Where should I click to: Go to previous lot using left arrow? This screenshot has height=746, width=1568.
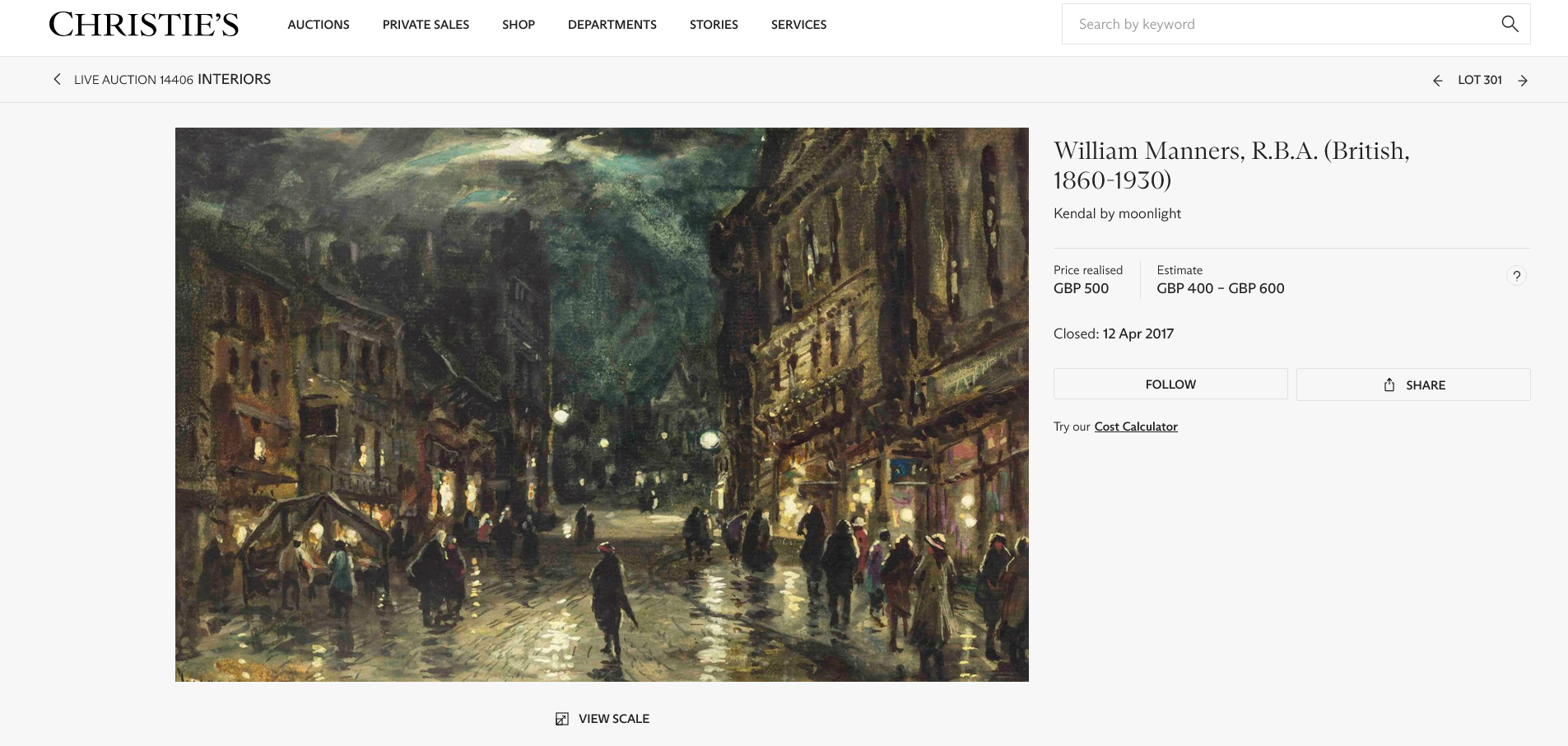(1437, 81)
